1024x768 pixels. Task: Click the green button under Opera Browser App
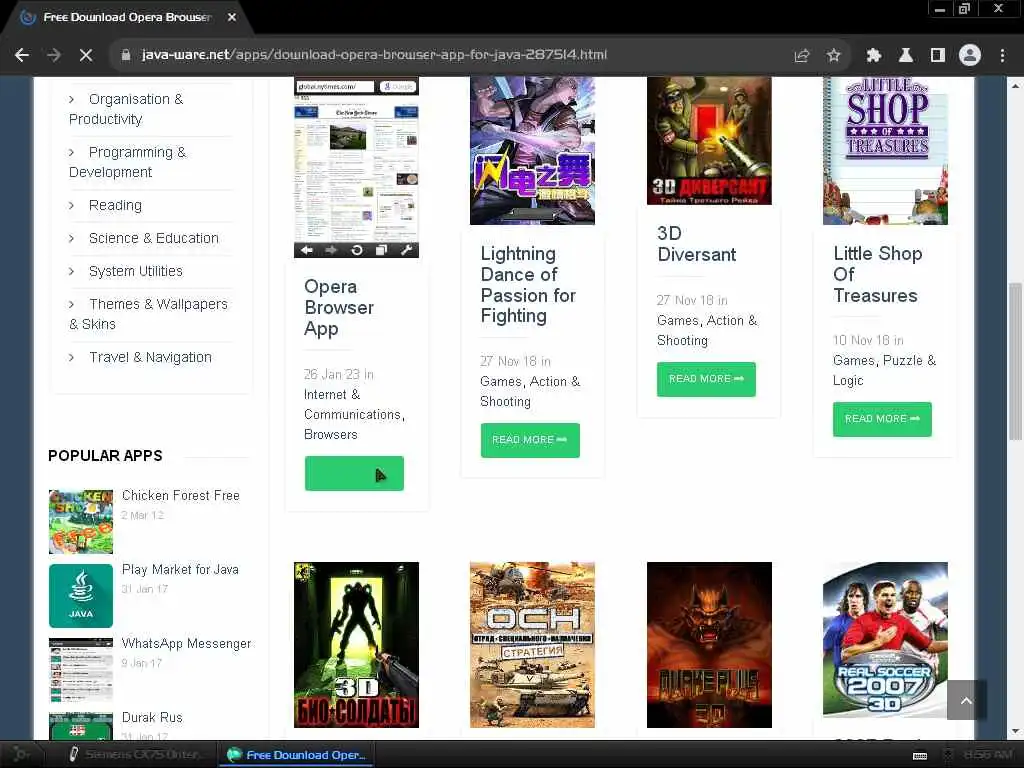click(x=354, y=473)
